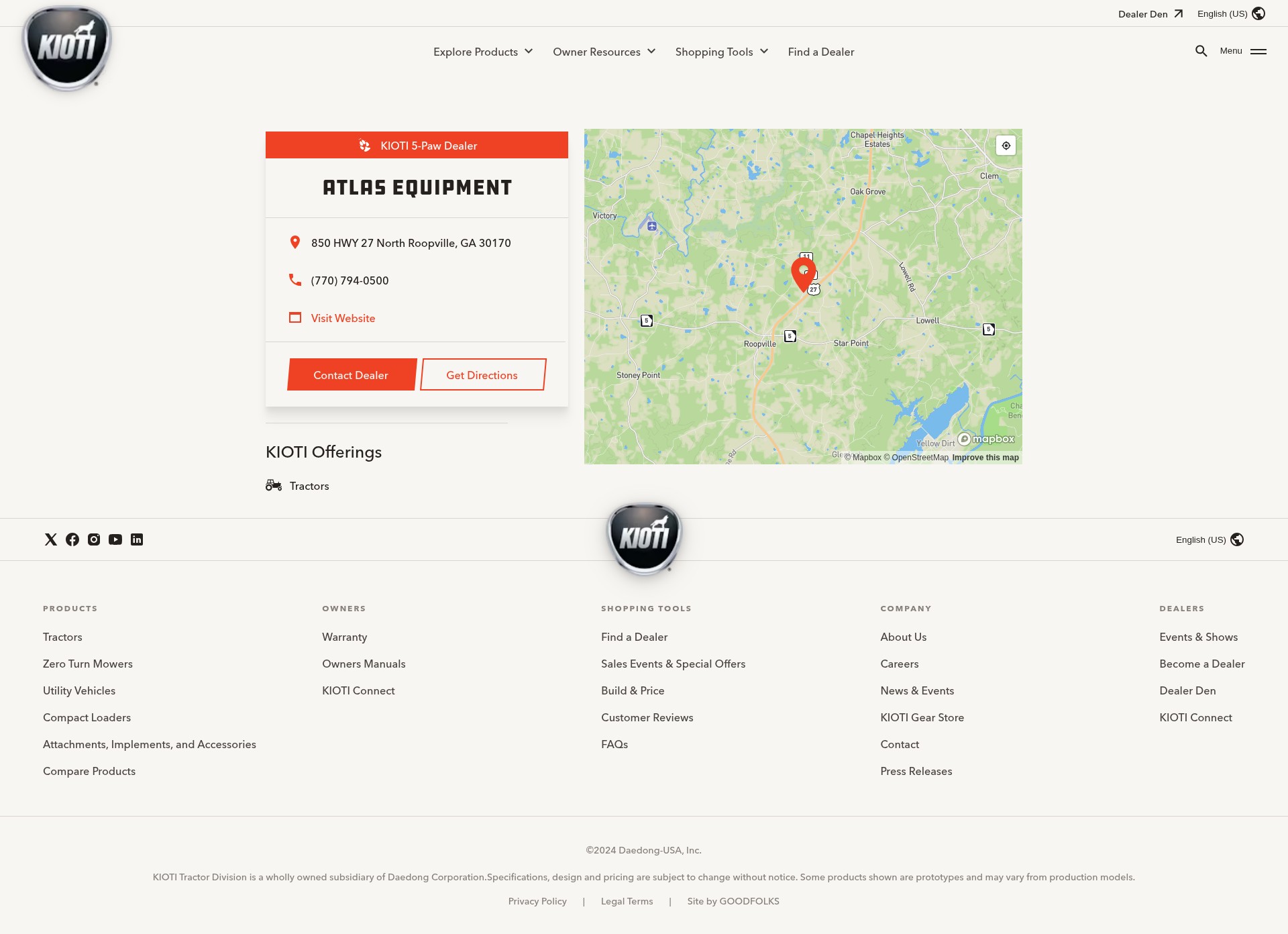
Task: Open footer Tractors link under Products
Action: click(x=62, y=637)
